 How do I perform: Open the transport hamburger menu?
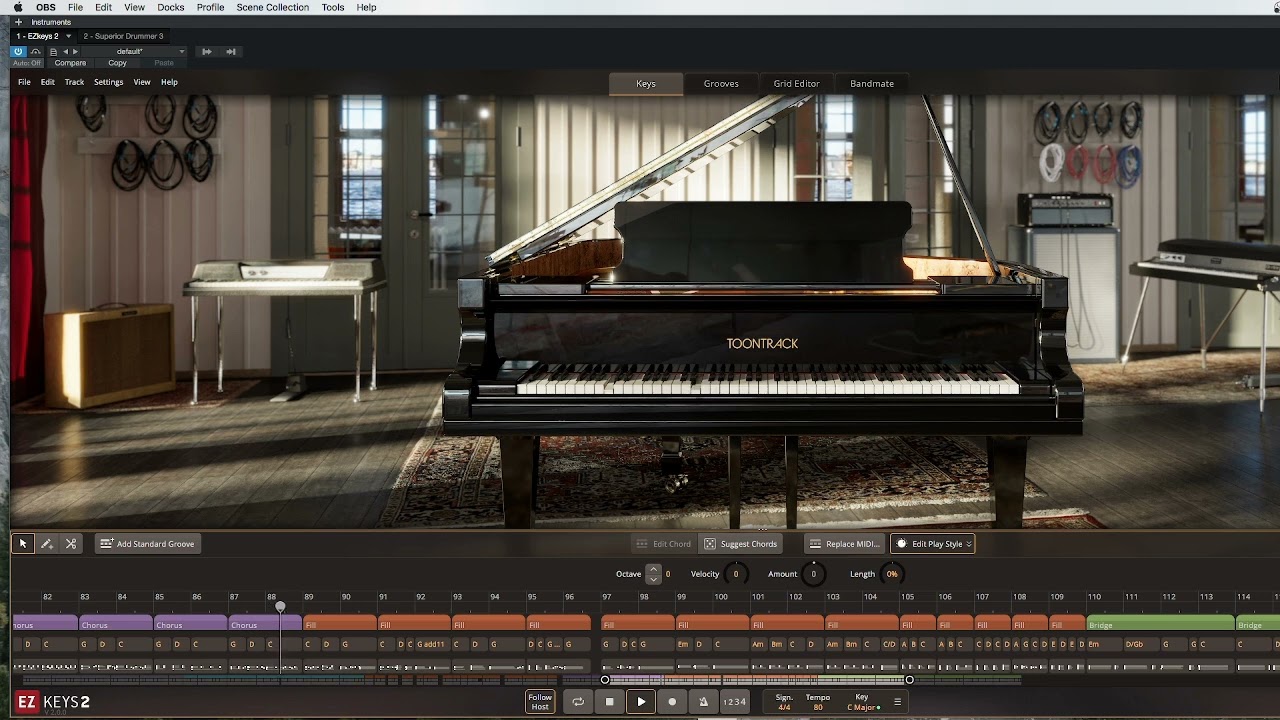click(x=897, y=702)
